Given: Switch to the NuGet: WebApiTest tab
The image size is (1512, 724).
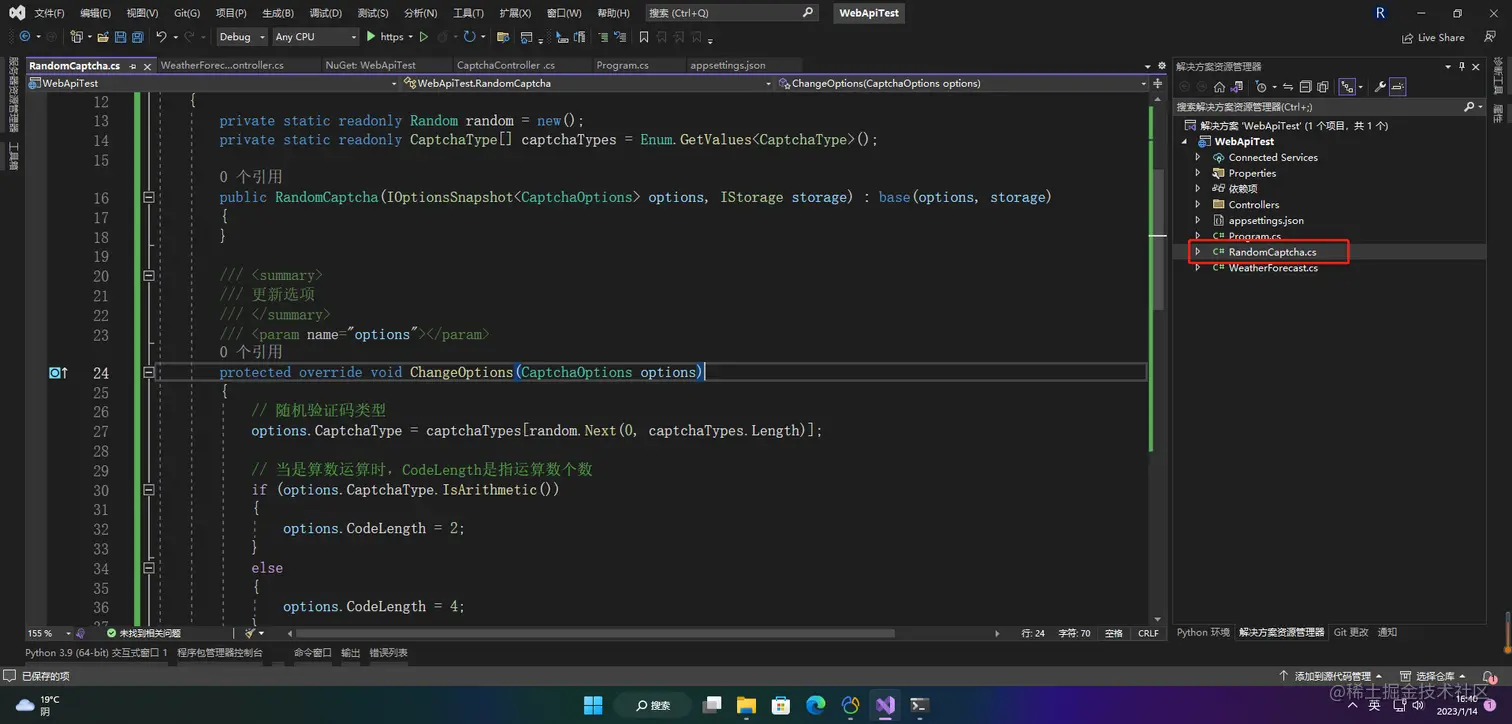Looking at the screenshot, I should coord(370,65).
